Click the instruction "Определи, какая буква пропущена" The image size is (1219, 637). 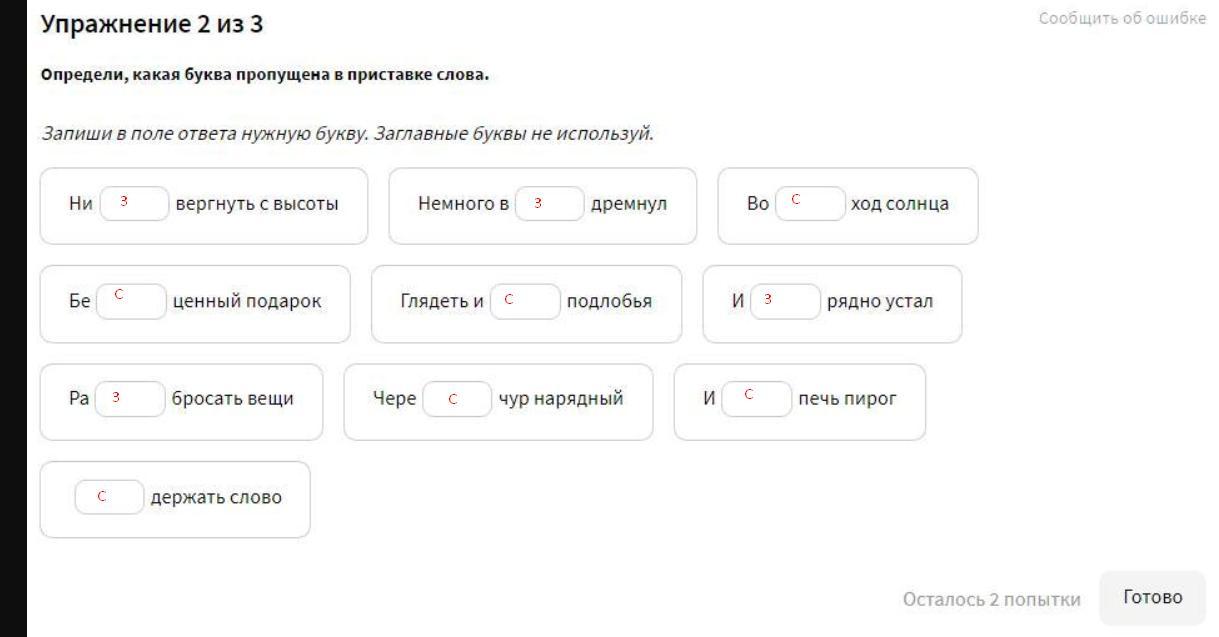pos(265,76)
